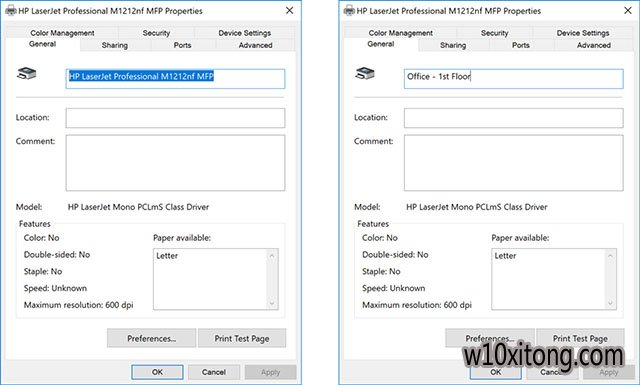Click Location field in right dialog
This screenshot has width=640, height=385.
click(513, 118)
